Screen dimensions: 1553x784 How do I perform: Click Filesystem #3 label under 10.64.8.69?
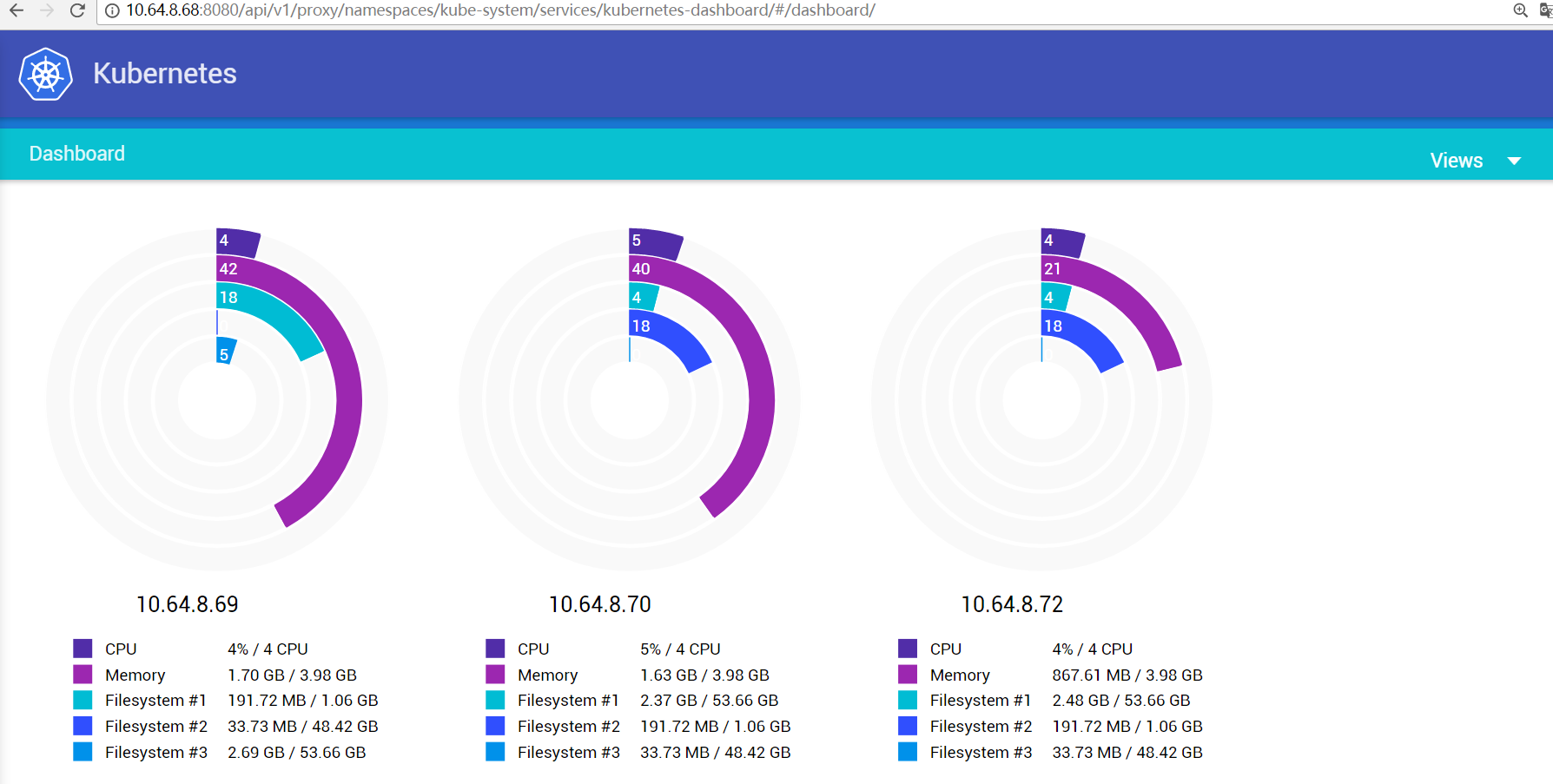pos(156,752)
